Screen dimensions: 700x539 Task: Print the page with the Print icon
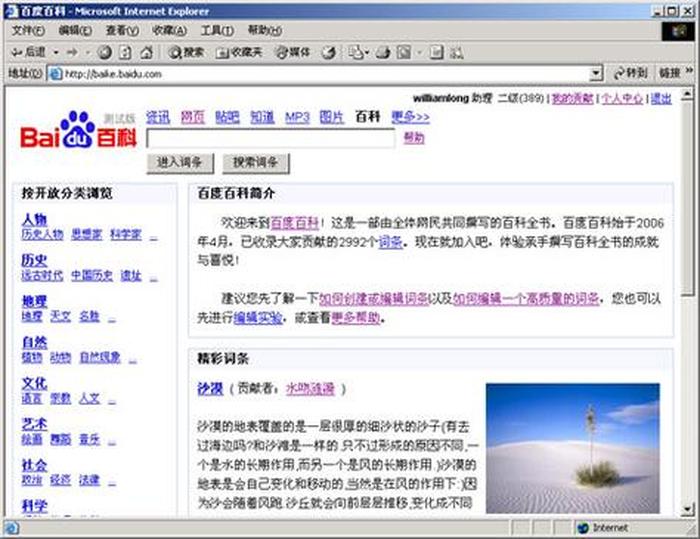[383, 53]
